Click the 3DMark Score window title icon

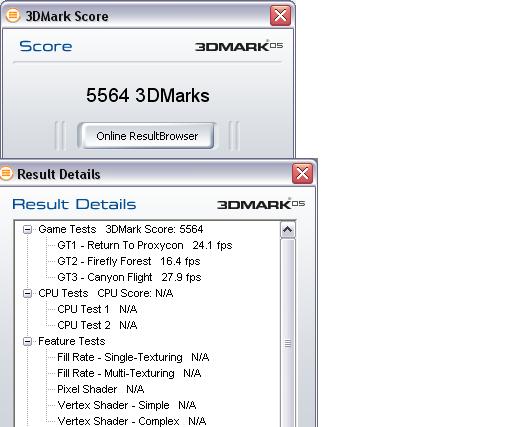point(13,15)
